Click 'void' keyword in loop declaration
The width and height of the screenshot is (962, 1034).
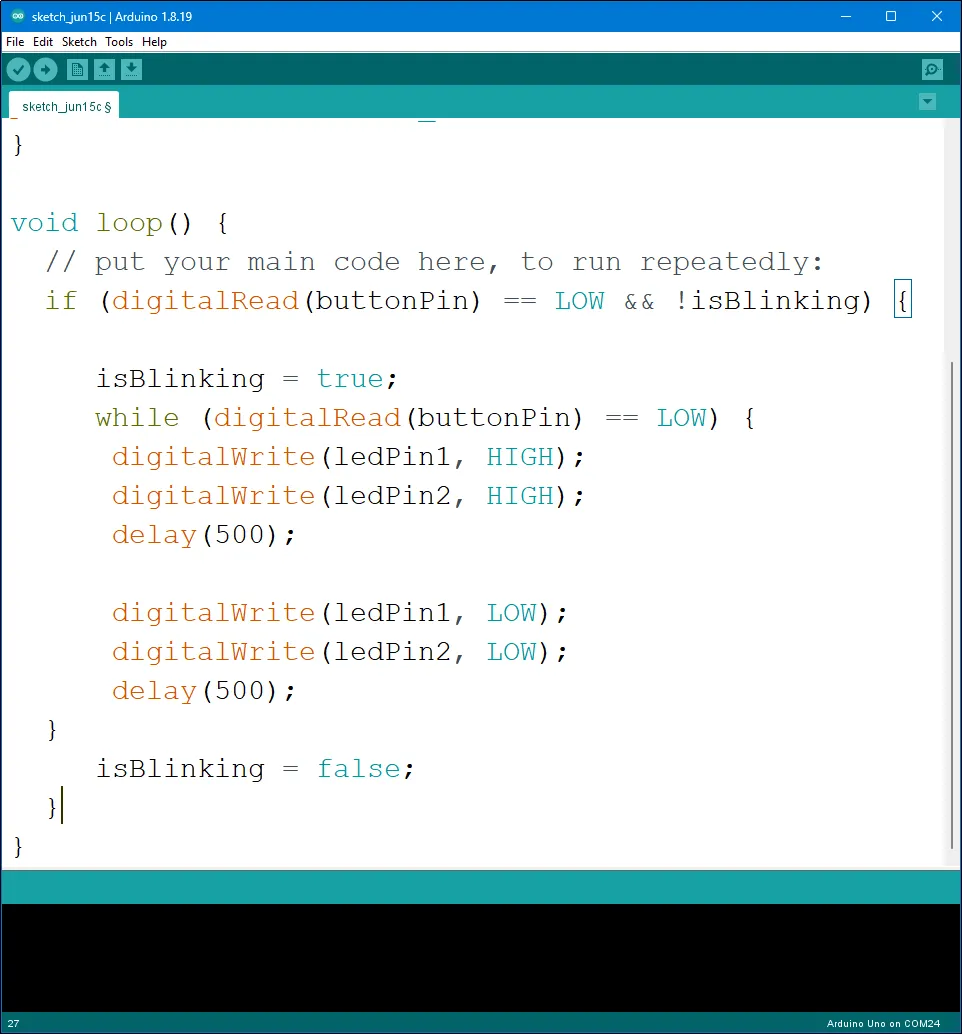44,223
